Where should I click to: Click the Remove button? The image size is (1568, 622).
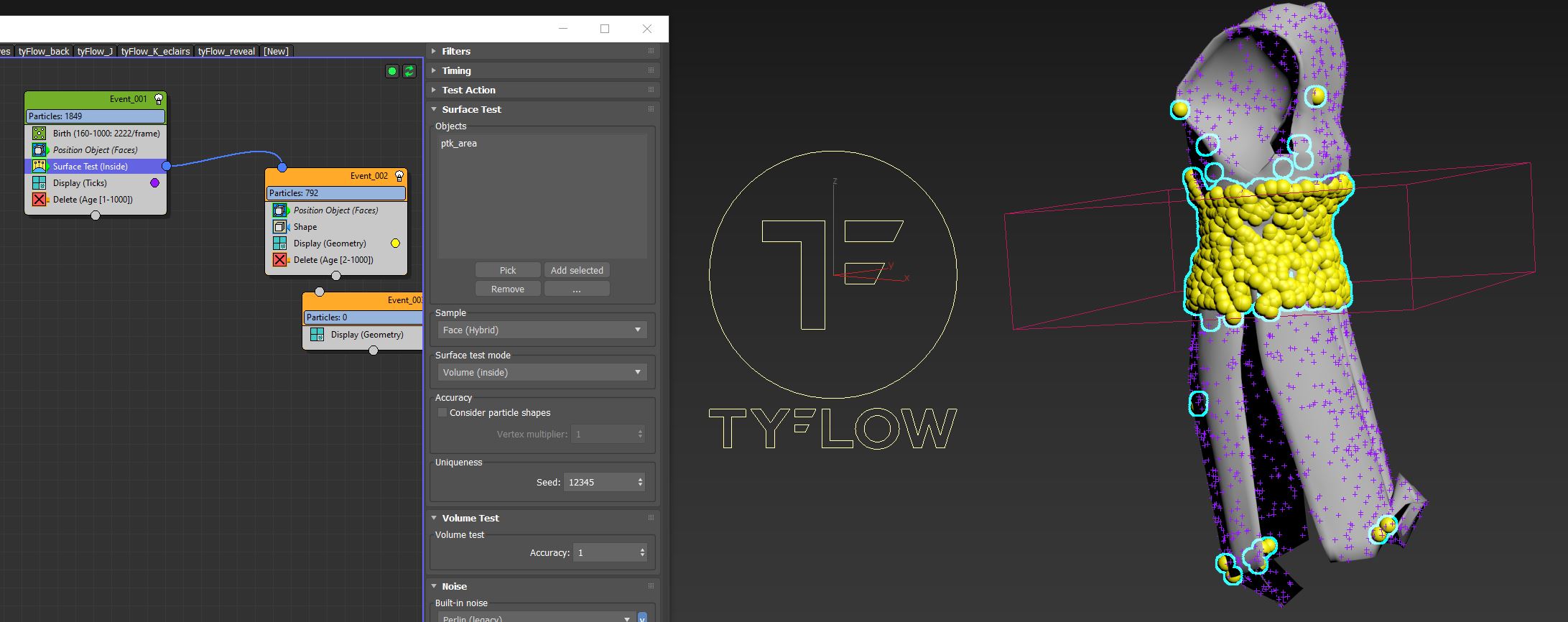tap(508, 289)
